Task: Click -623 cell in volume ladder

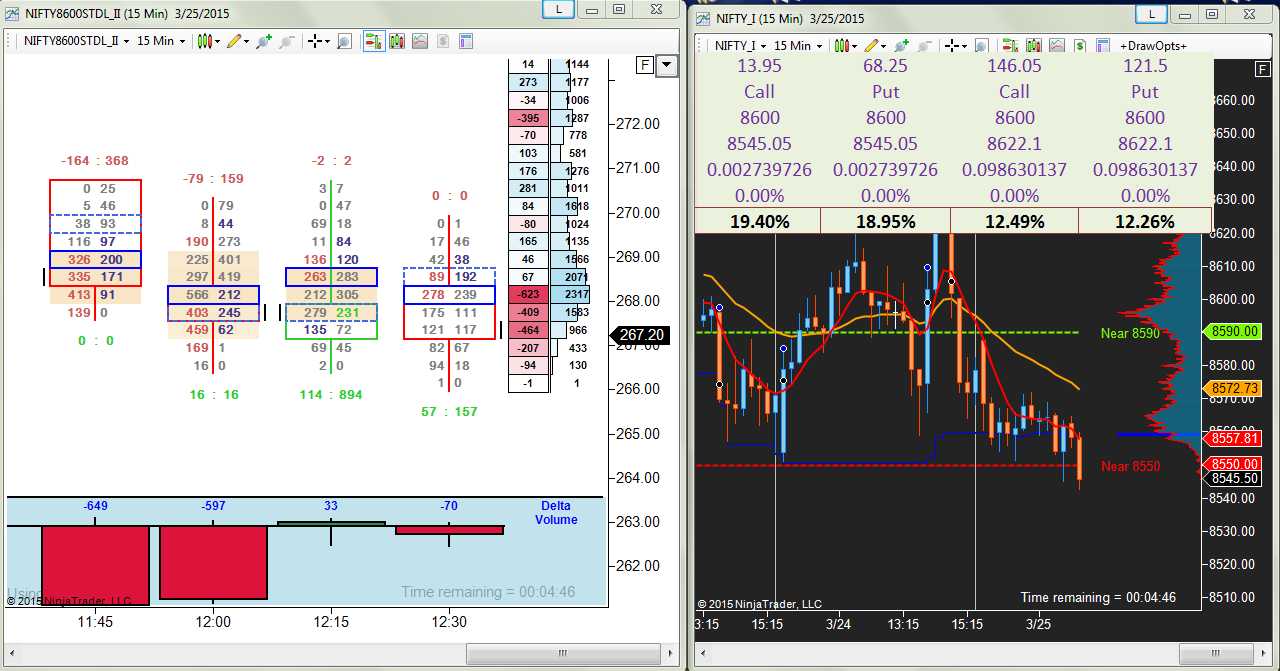Action: [x=529, y=295]
